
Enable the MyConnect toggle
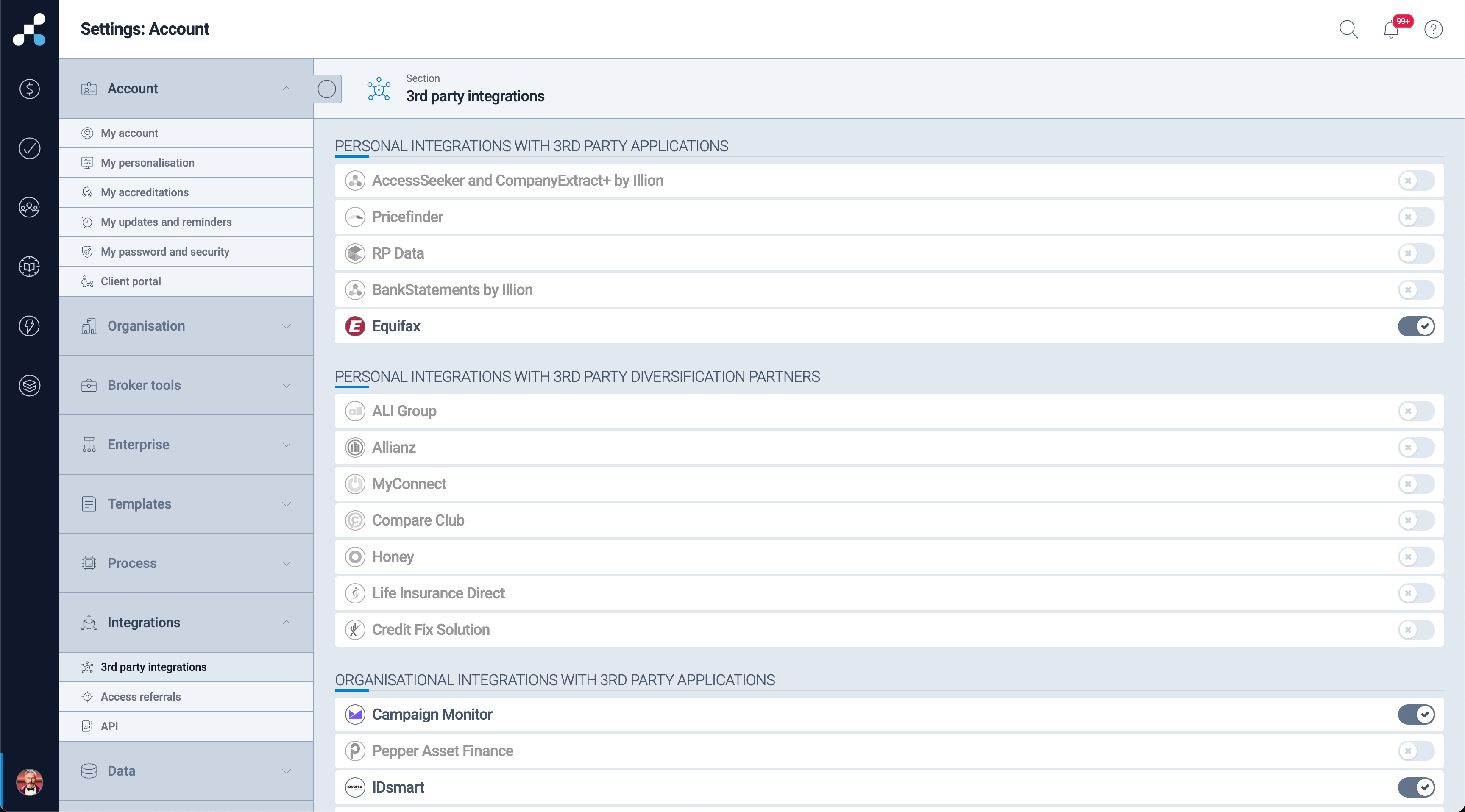(1416, 484)
